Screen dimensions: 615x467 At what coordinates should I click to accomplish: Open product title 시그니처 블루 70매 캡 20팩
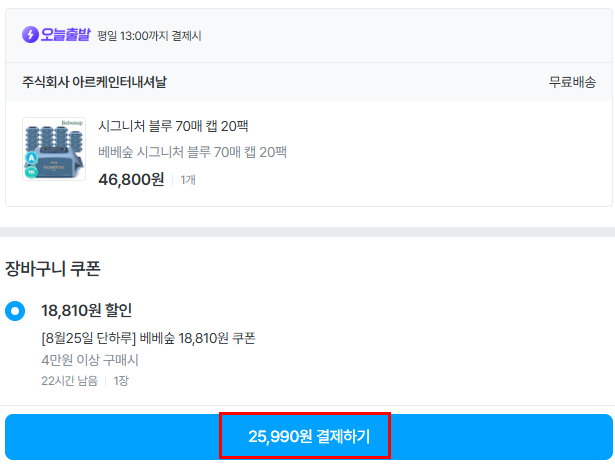pos(173,126)
